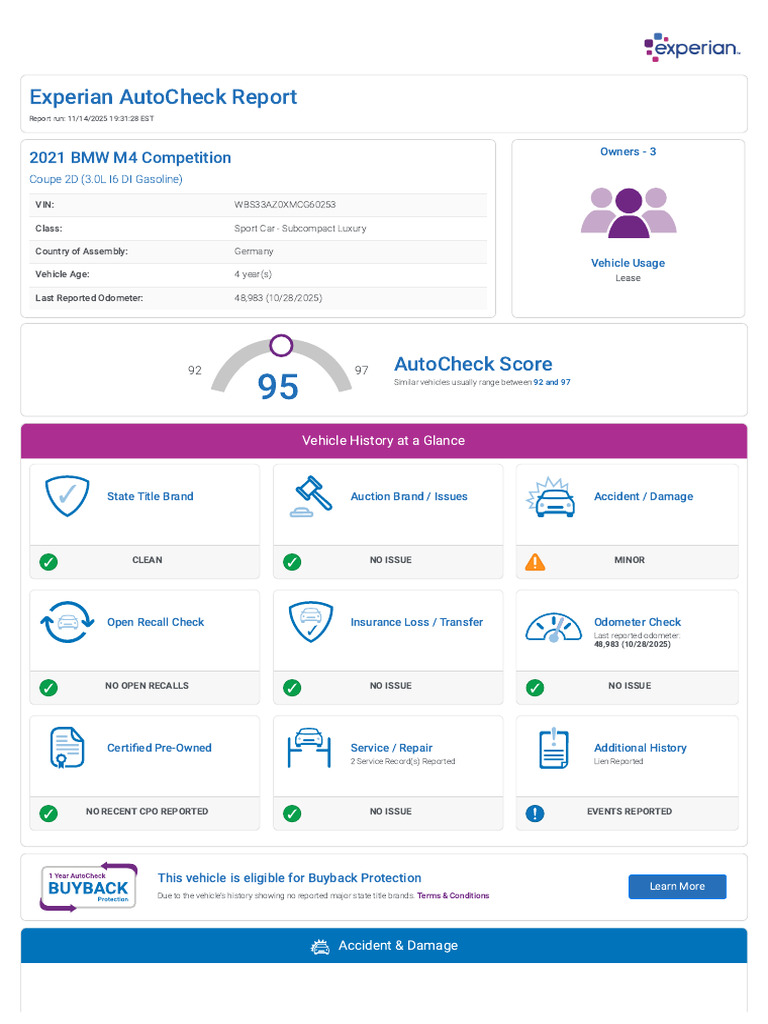768x1024 pixels.
Task: Open the State Title Brand link
Action: [150, 496]
